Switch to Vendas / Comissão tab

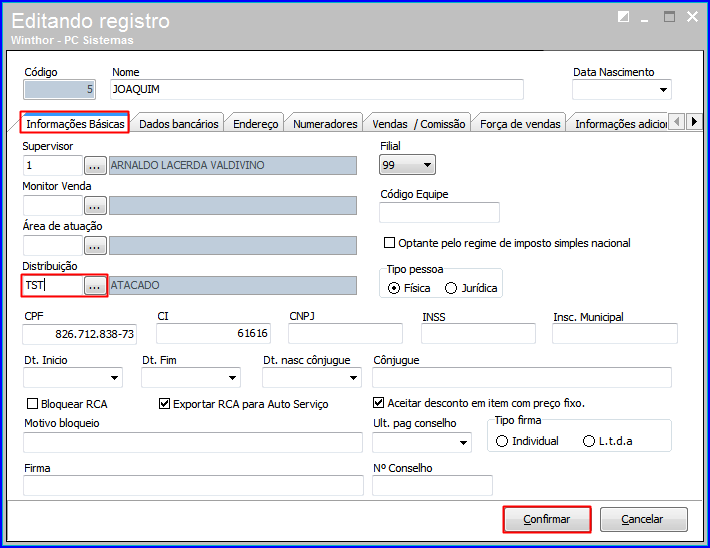(418, 124)
